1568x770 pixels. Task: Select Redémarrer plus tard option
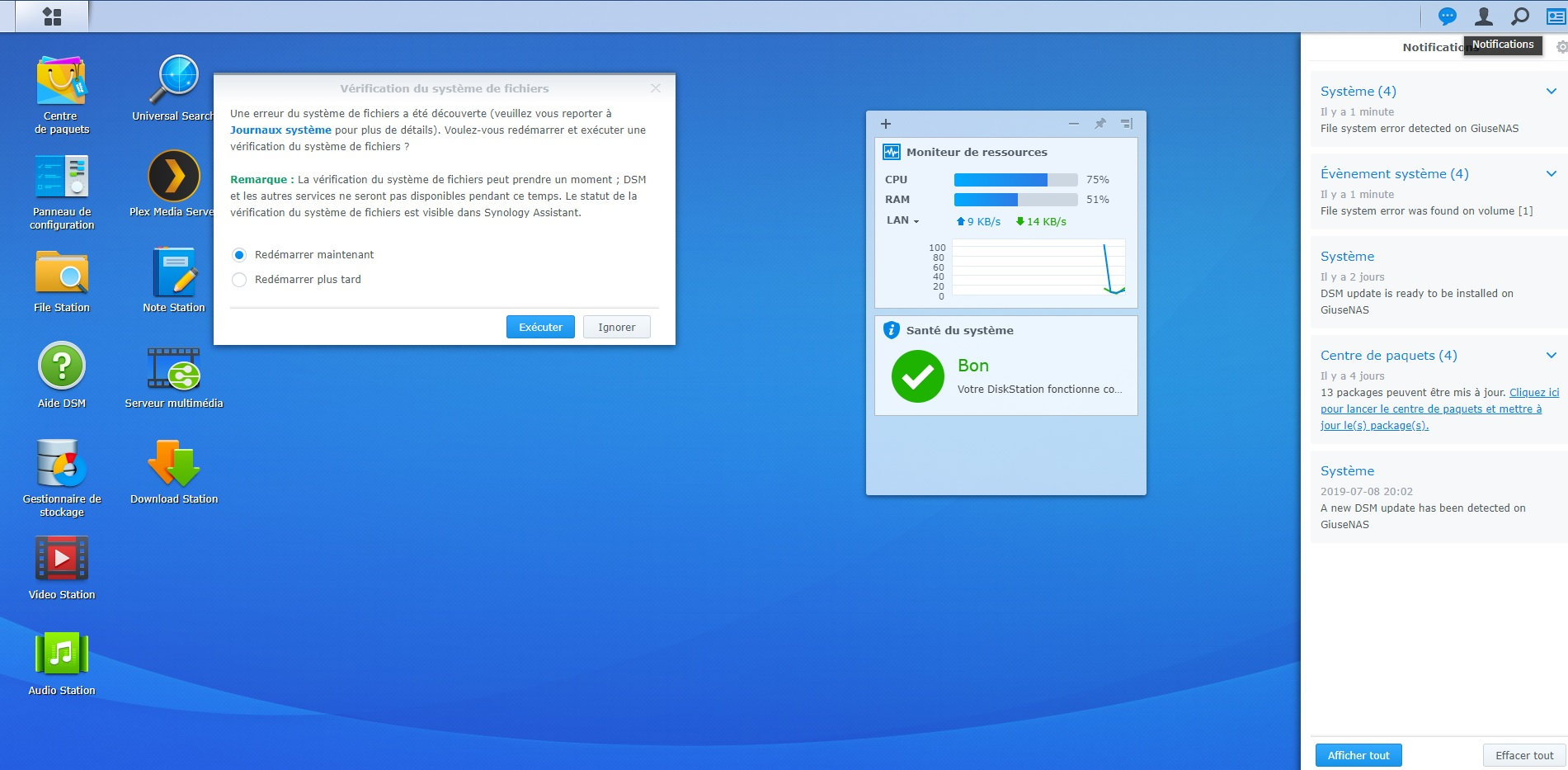pyautogui.click(x=239, y=280)
